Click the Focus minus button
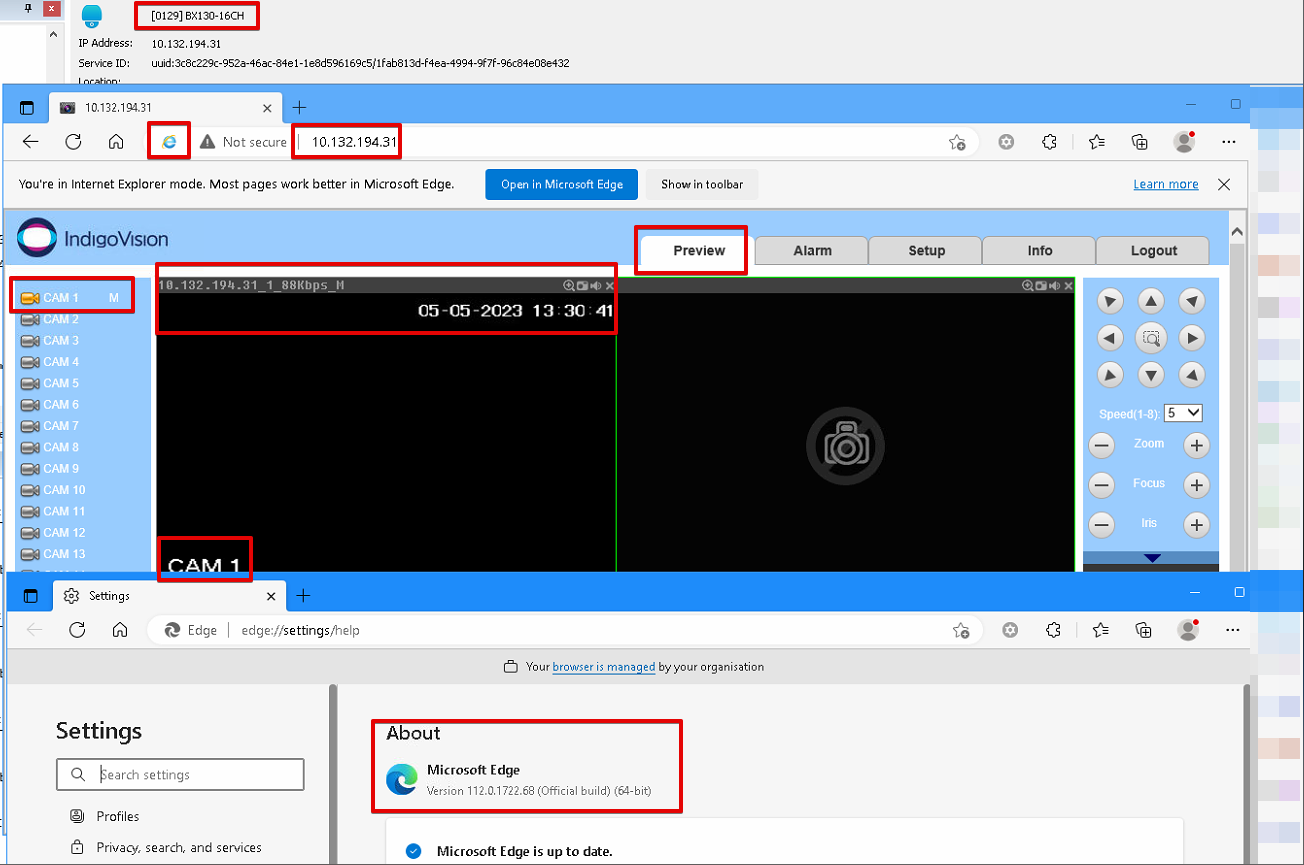1304x865 pixels. [1101, 485]
